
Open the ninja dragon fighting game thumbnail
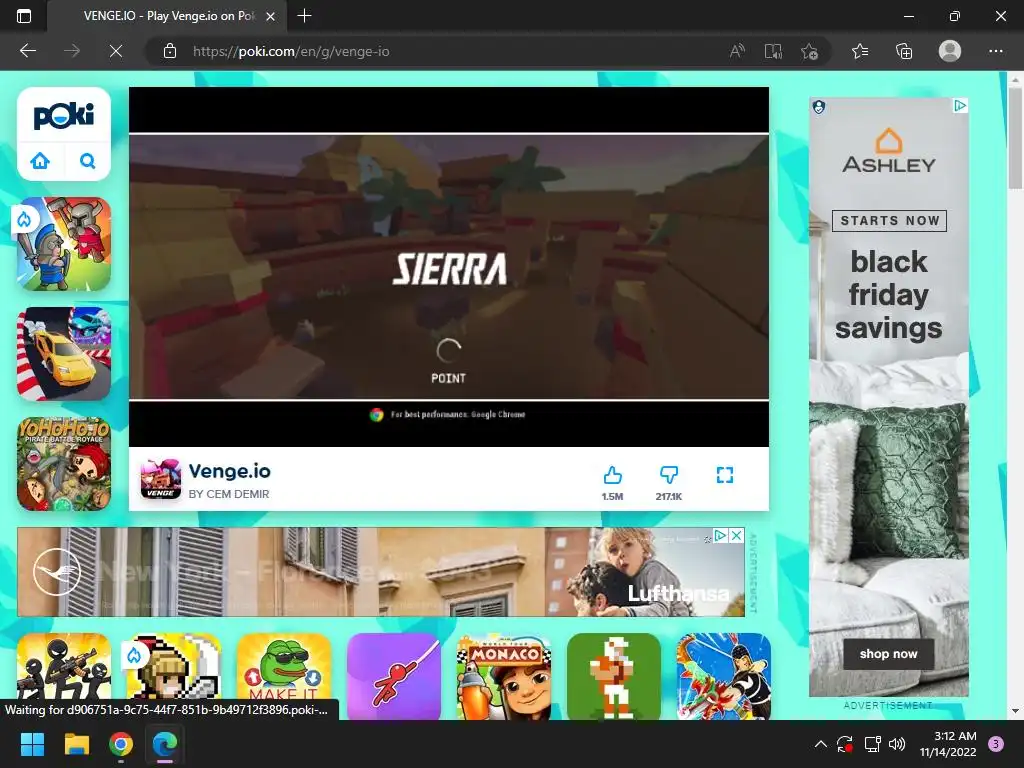(724, 676)
